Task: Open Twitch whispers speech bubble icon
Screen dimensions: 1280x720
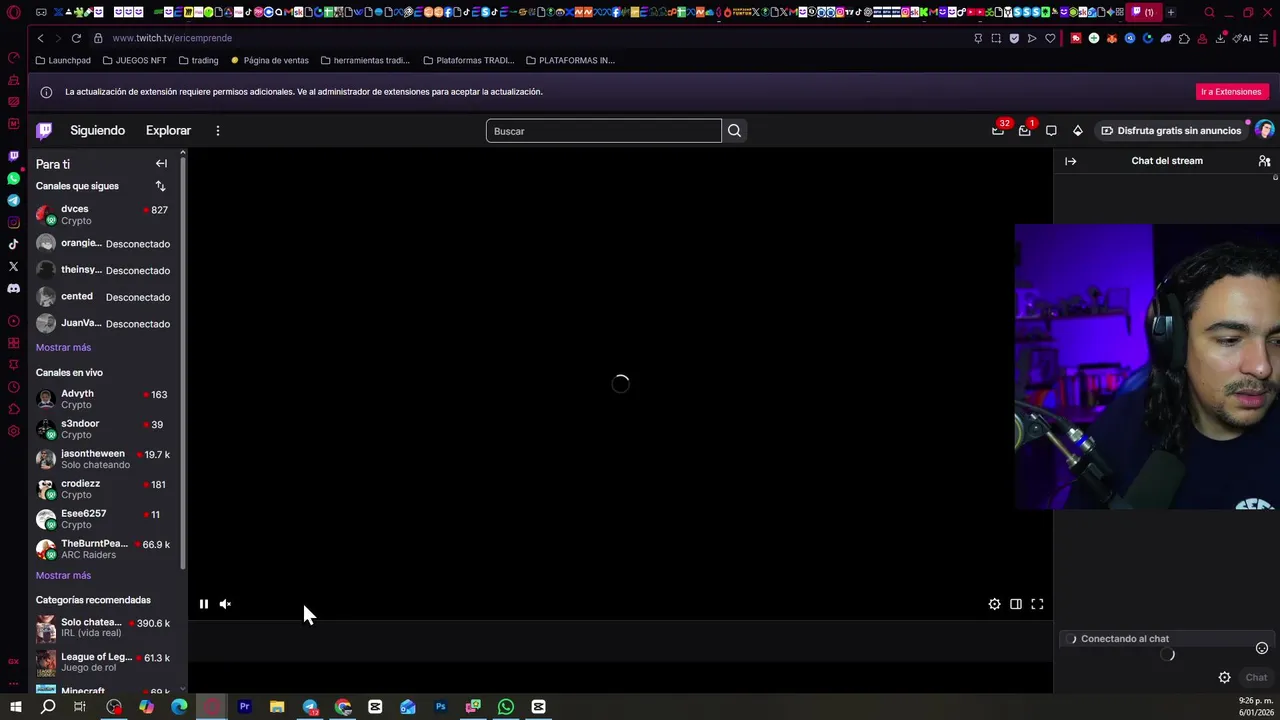Action: tap(1051, 131)
